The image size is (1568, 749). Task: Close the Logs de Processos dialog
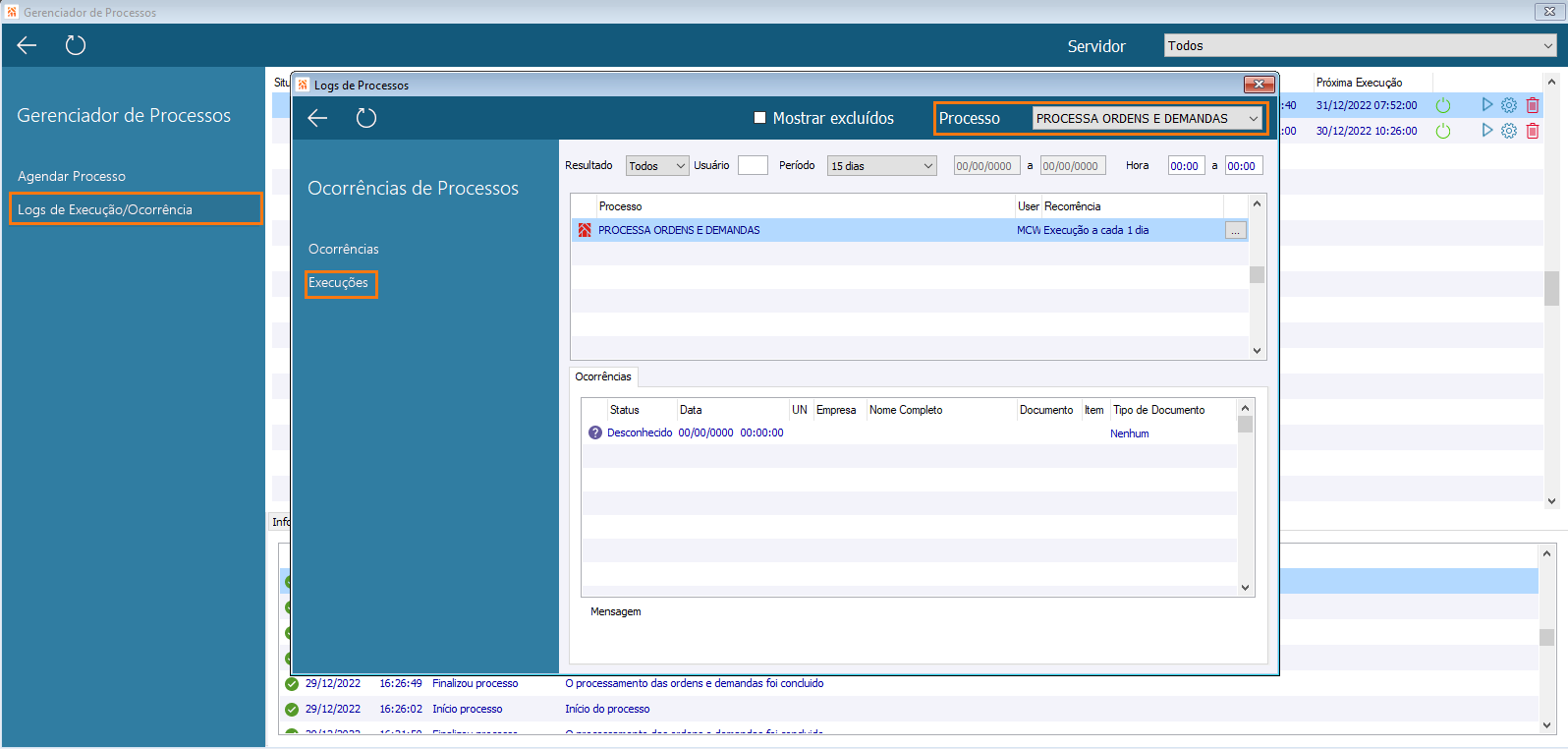(1259, 85)
